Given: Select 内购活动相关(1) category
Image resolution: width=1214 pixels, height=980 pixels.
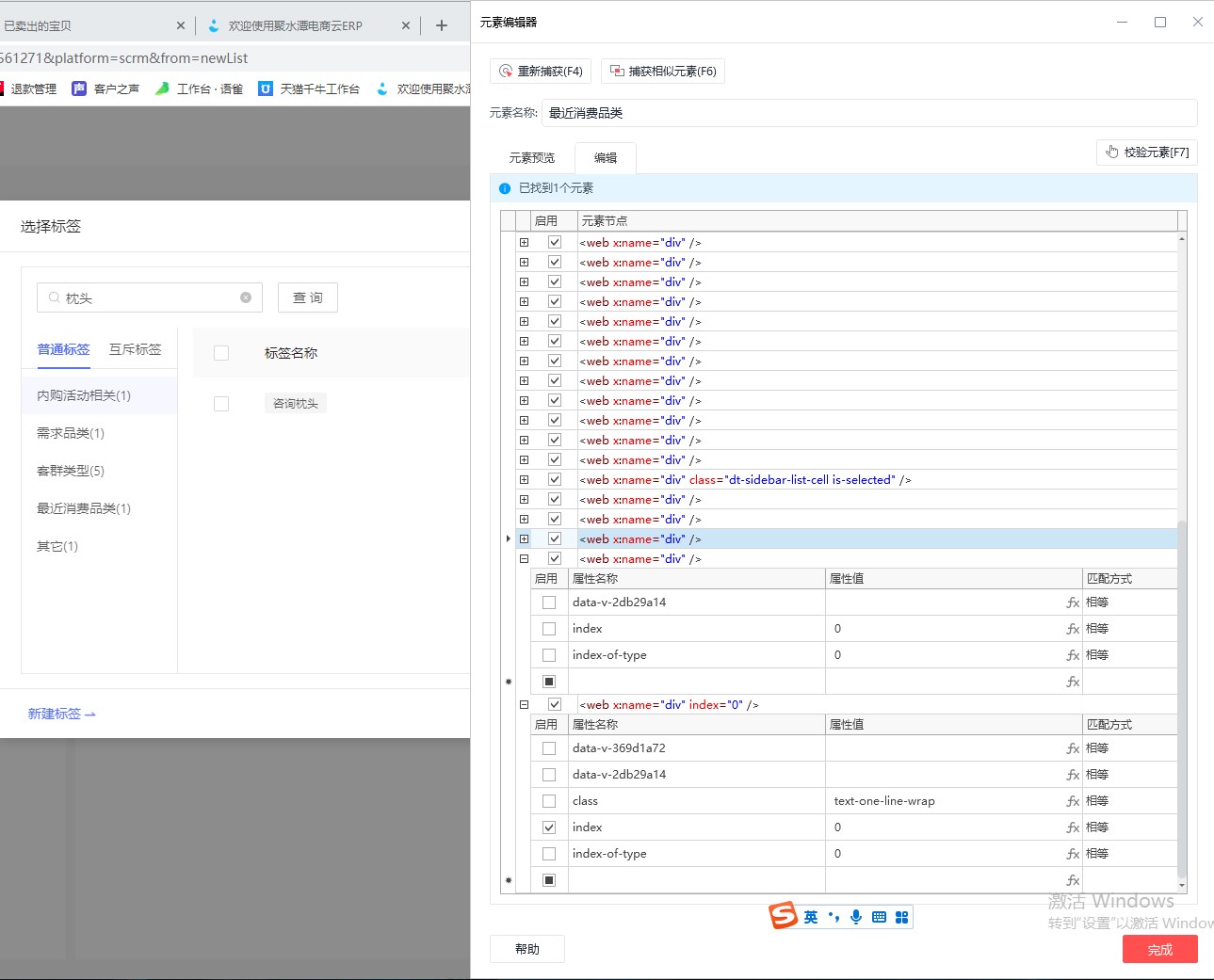Looking at the screenshot, I should 99,395.
